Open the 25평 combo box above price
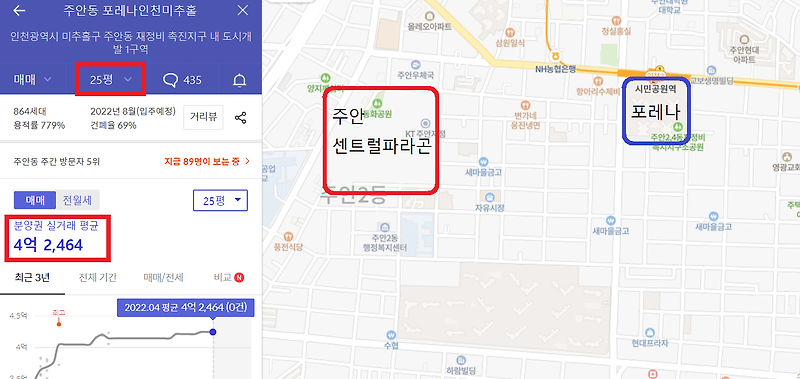Viewport: 800px width, 379px height. [x=220, y=200]
